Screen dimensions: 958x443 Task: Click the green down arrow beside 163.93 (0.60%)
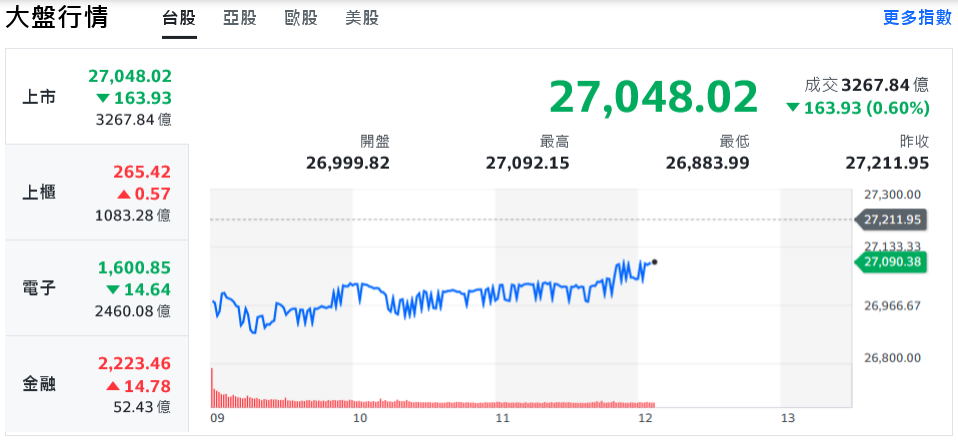pyautogui.click(x=793, y=108)
